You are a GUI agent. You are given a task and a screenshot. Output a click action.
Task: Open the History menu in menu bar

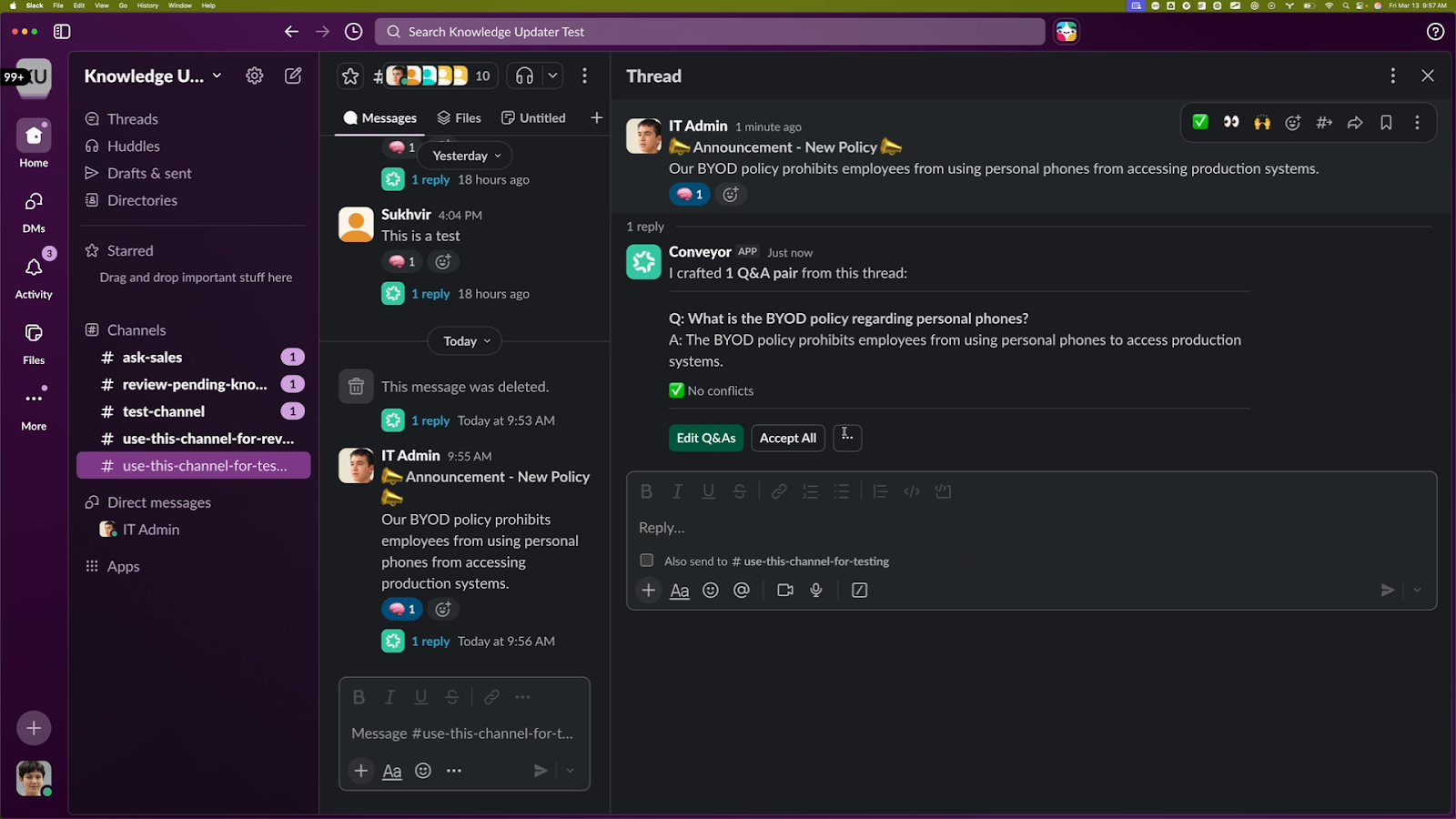(147, 5)
